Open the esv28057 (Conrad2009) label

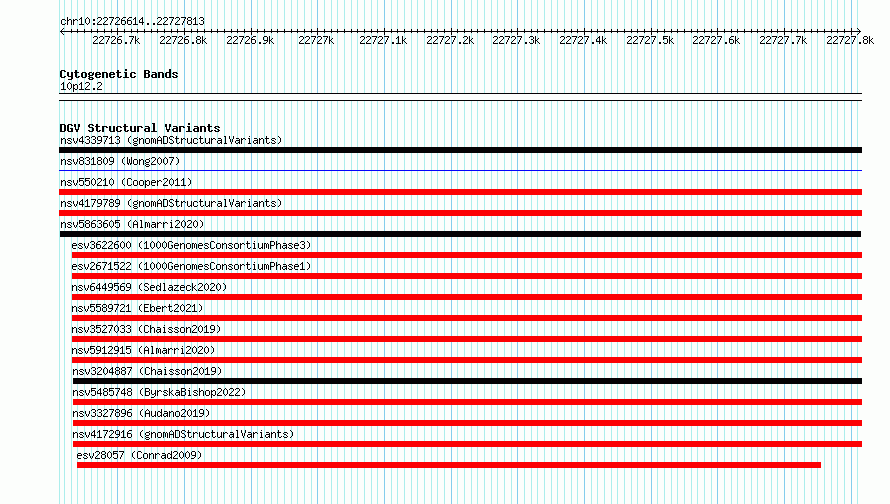[x=139, y=455]
